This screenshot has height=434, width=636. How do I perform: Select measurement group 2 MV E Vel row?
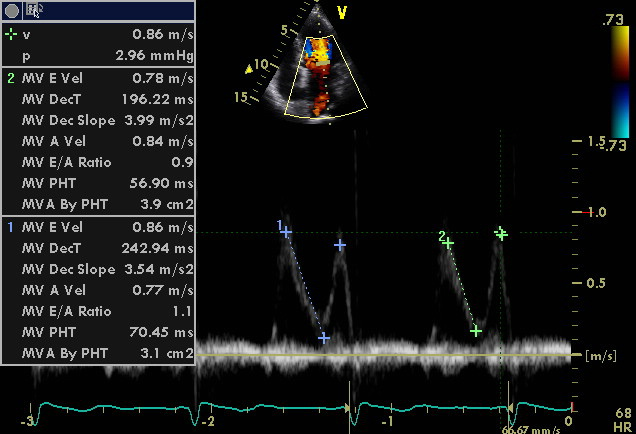click(x=100, y=78)
